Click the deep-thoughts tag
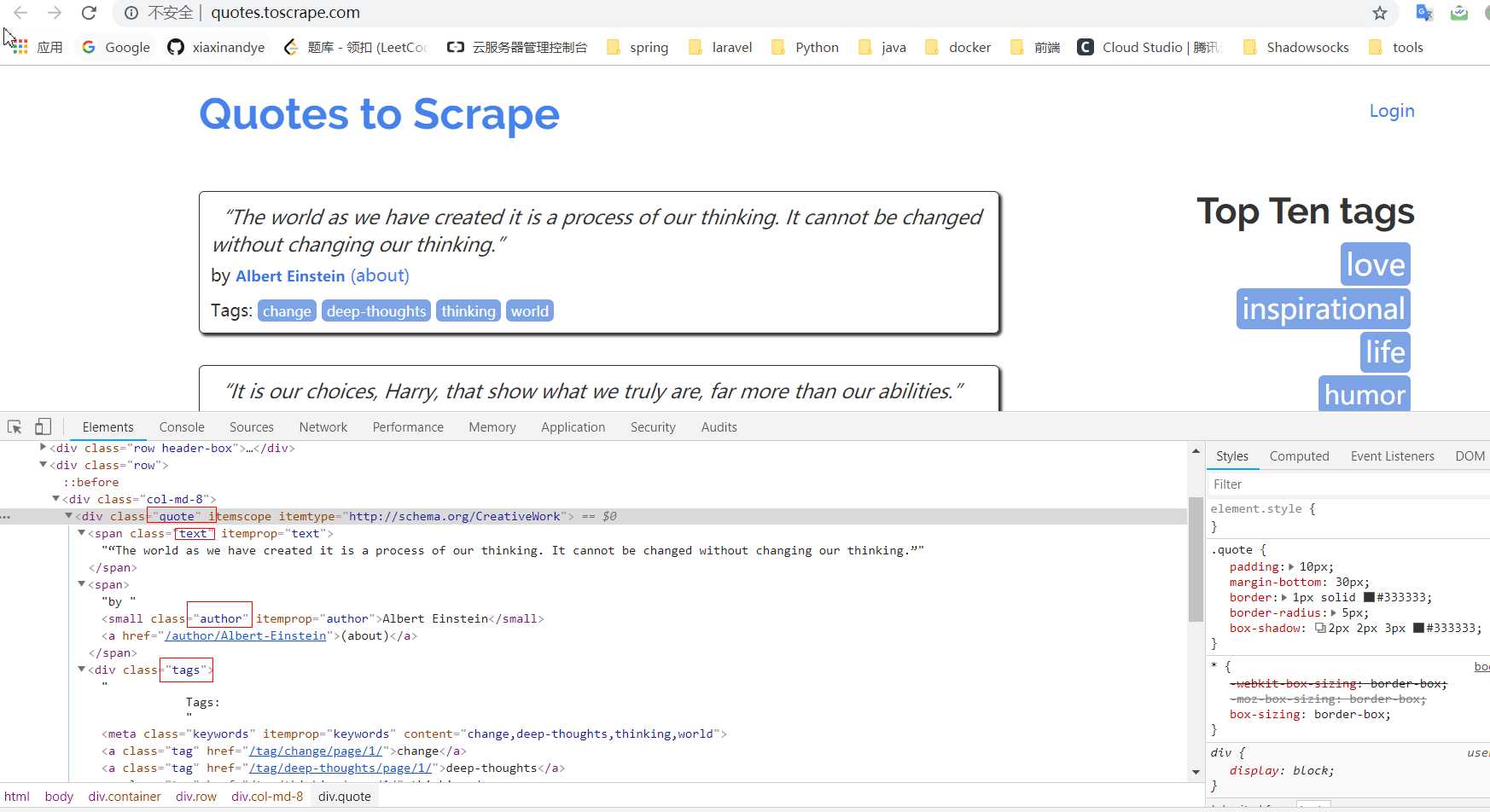 click(x=376, y=311)
